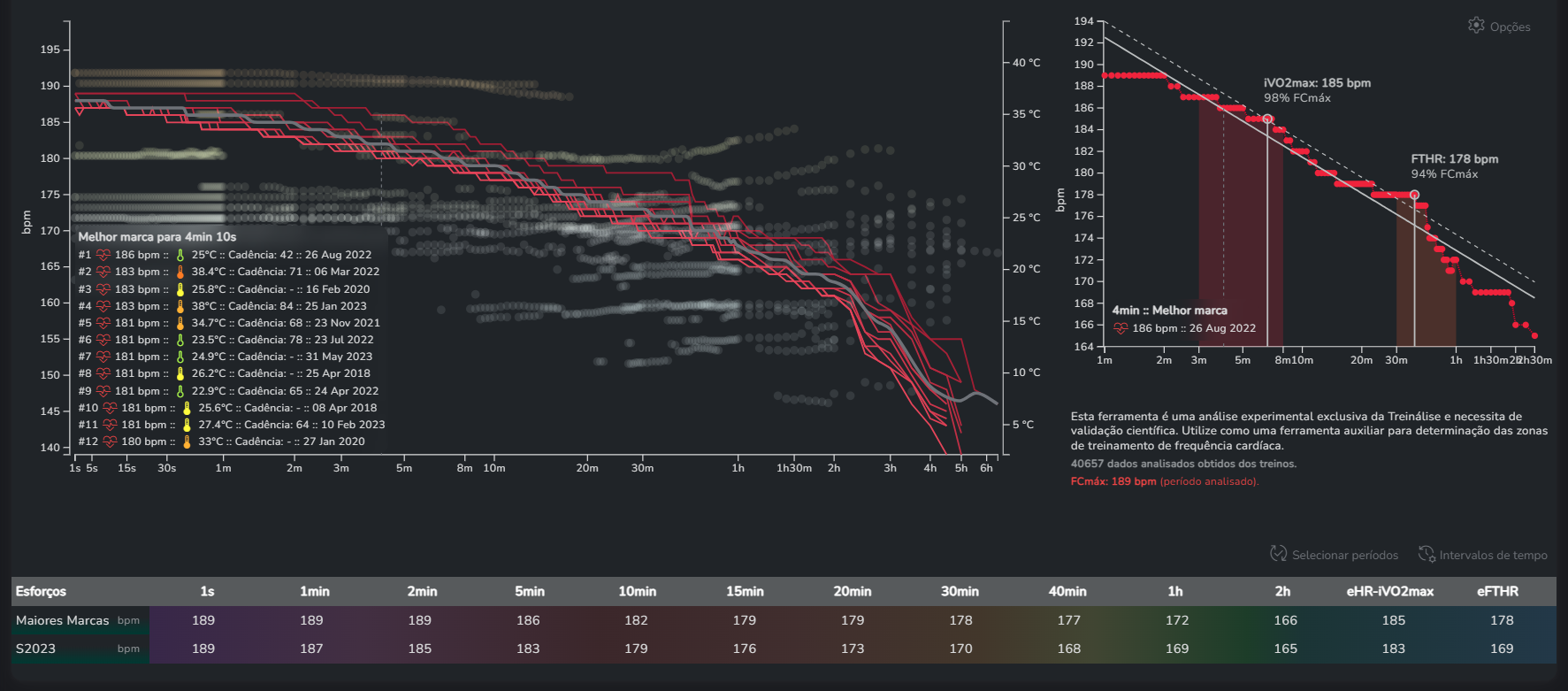Click the heart icon in row #2 of the list
Viewport: 1568px width, 691px height.
click(x=103, y=272)
